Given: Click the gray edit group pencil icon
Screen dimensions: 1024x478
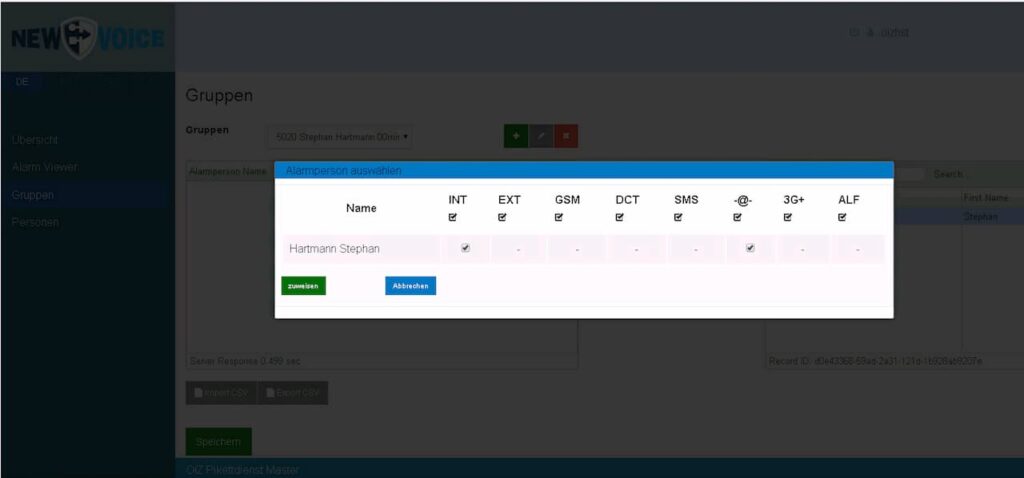Looking at the screenshot, I should pyautogui.click(x=541, y=136).
